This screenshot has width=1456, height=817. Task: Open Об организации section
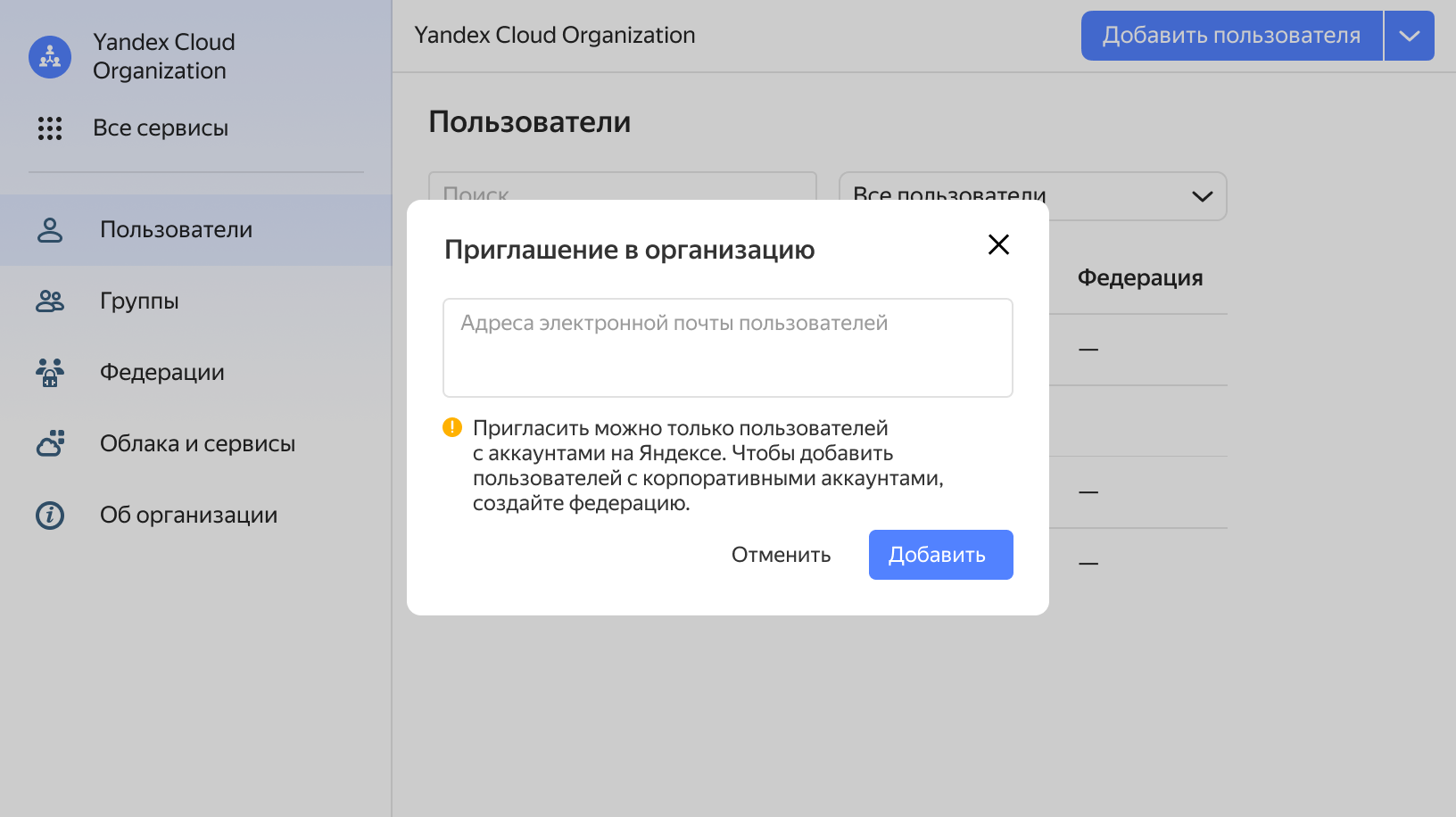tap(196, 516)
